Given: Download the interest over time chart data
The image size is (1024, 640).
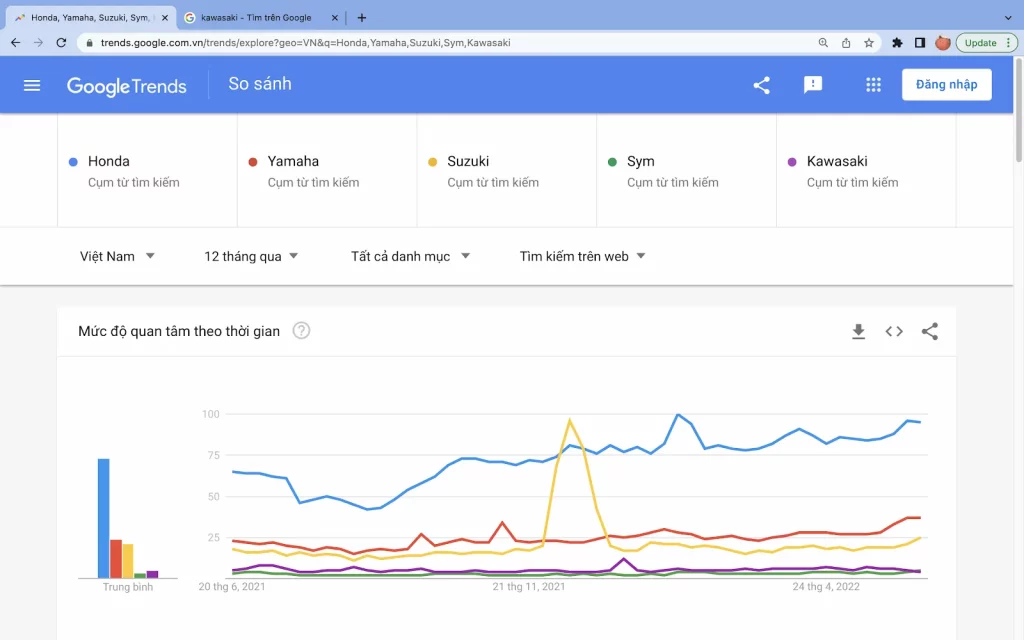Looking at the screenshot, I should tap(858, 331).
